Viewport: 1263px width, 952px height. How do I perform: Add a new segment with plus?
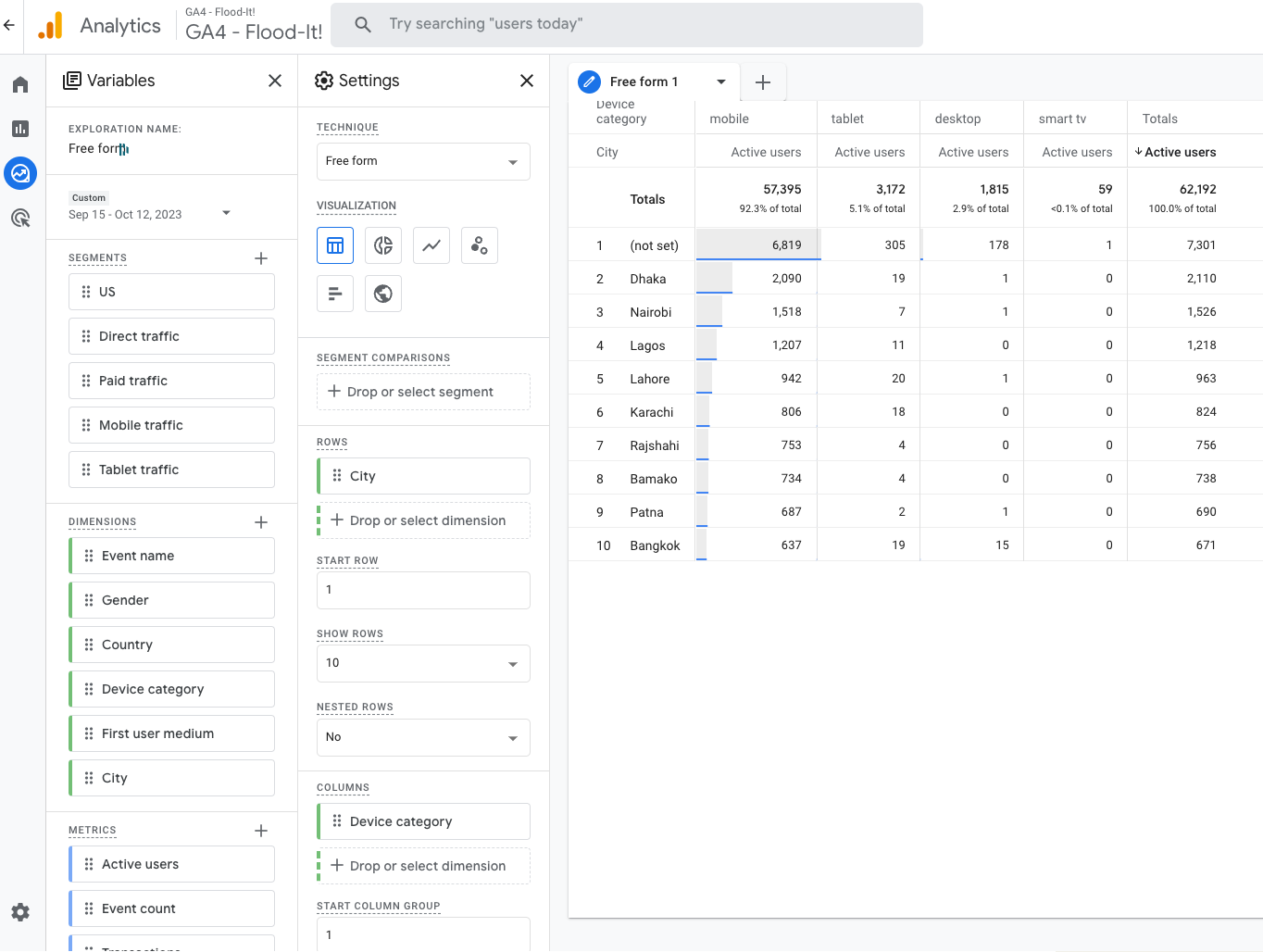(261, 258)
